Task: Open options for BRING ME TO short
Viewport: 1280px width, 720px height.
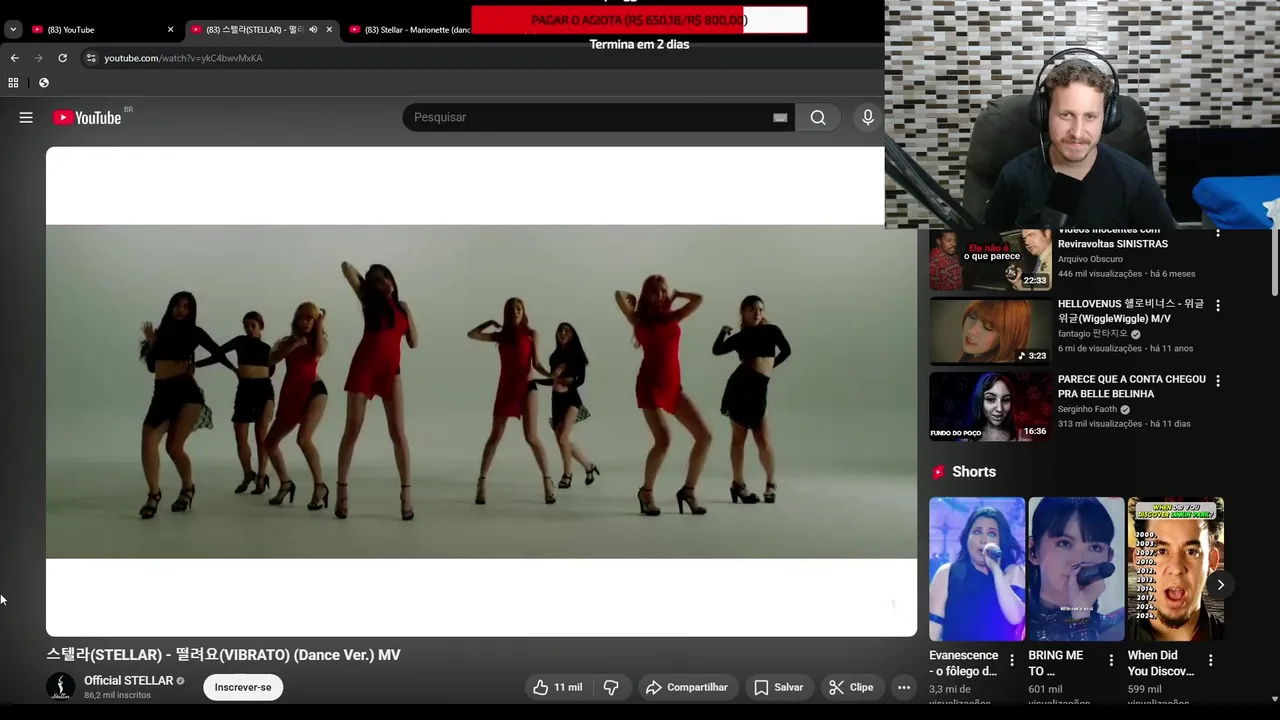Action: point(1110,660)
